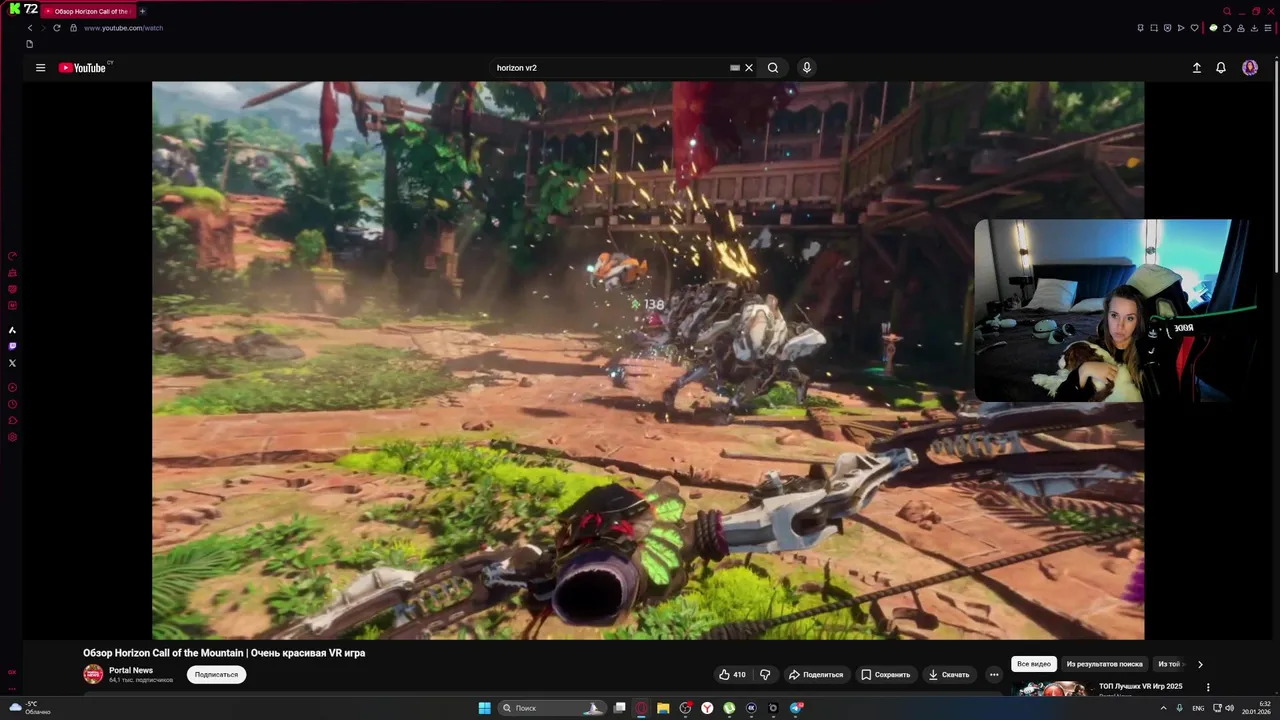
Task: Open browser history clock icon in sidebar
Action: [x=12, y=404]
